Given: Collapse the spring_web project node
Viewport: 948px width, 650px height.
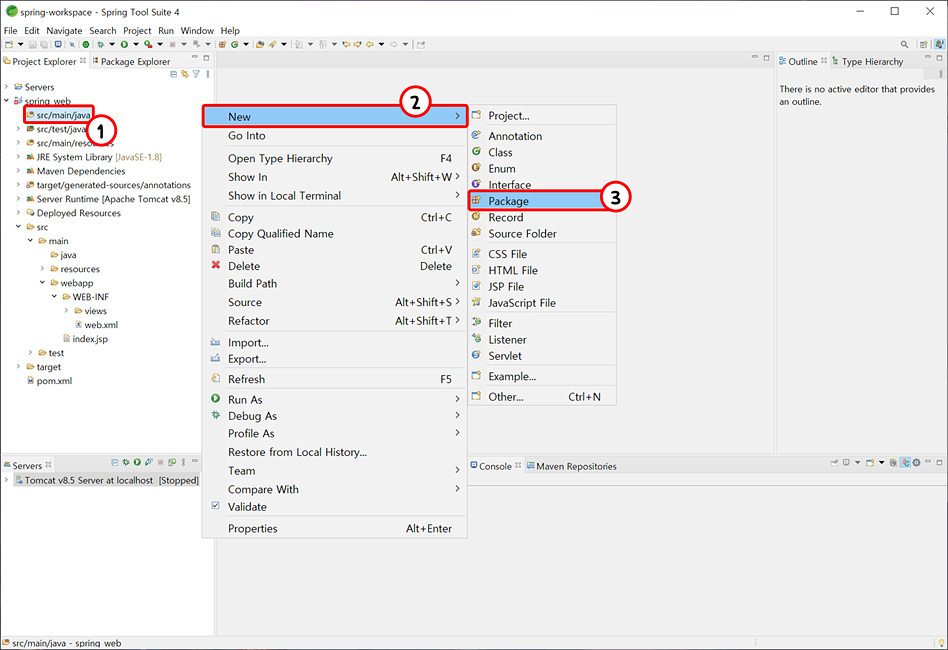Looking at the screenshot, I should point(7,101).
